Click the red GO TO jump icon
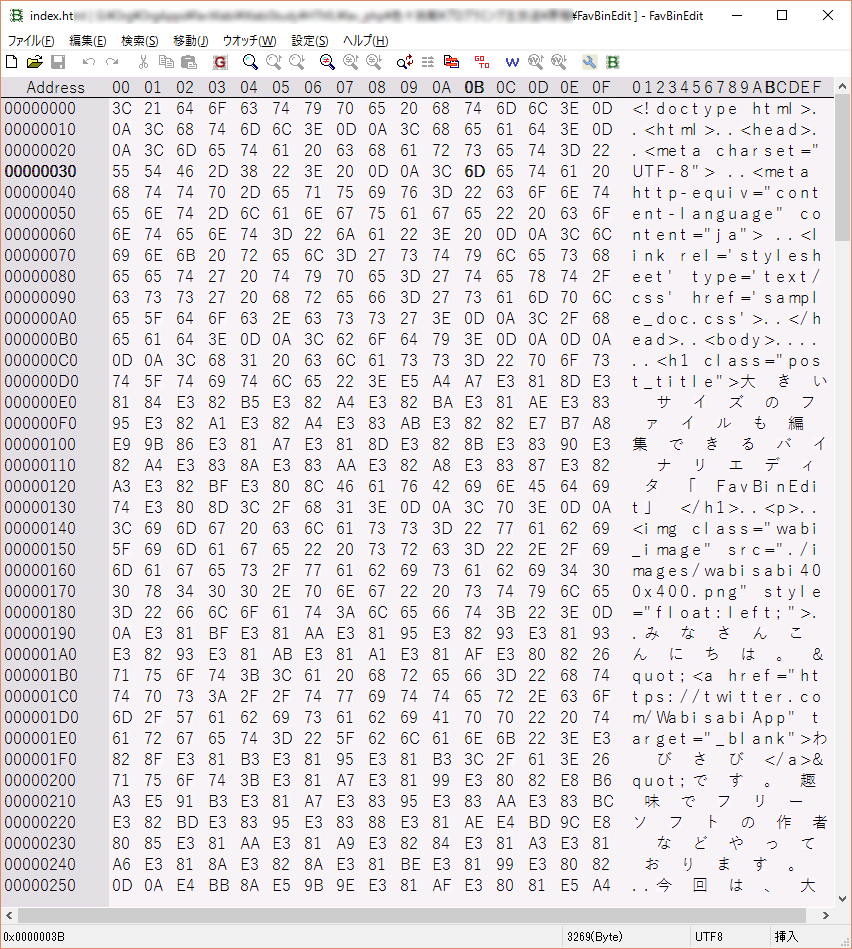This screenshot has width=852, height=949. 481,62
